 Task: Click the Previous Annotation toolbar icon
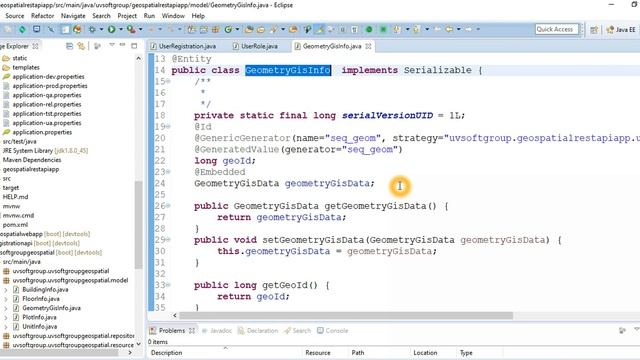[417, 29]
